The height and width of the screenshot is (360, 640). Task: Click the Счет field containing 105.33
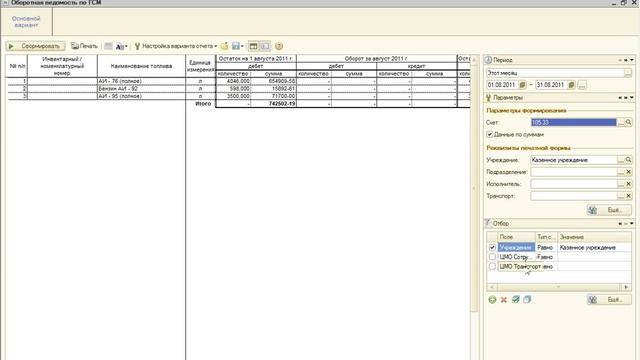coord(573,122)
